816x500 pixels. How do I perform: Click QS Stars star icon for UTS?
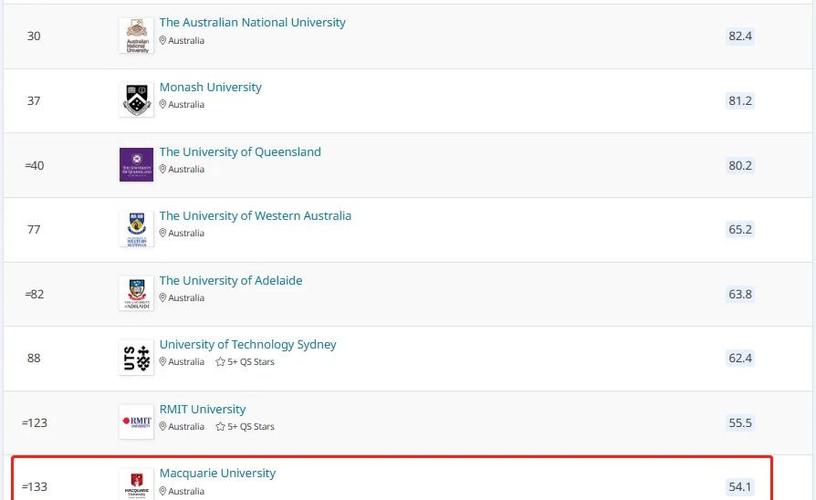click(x=220, y=362)
